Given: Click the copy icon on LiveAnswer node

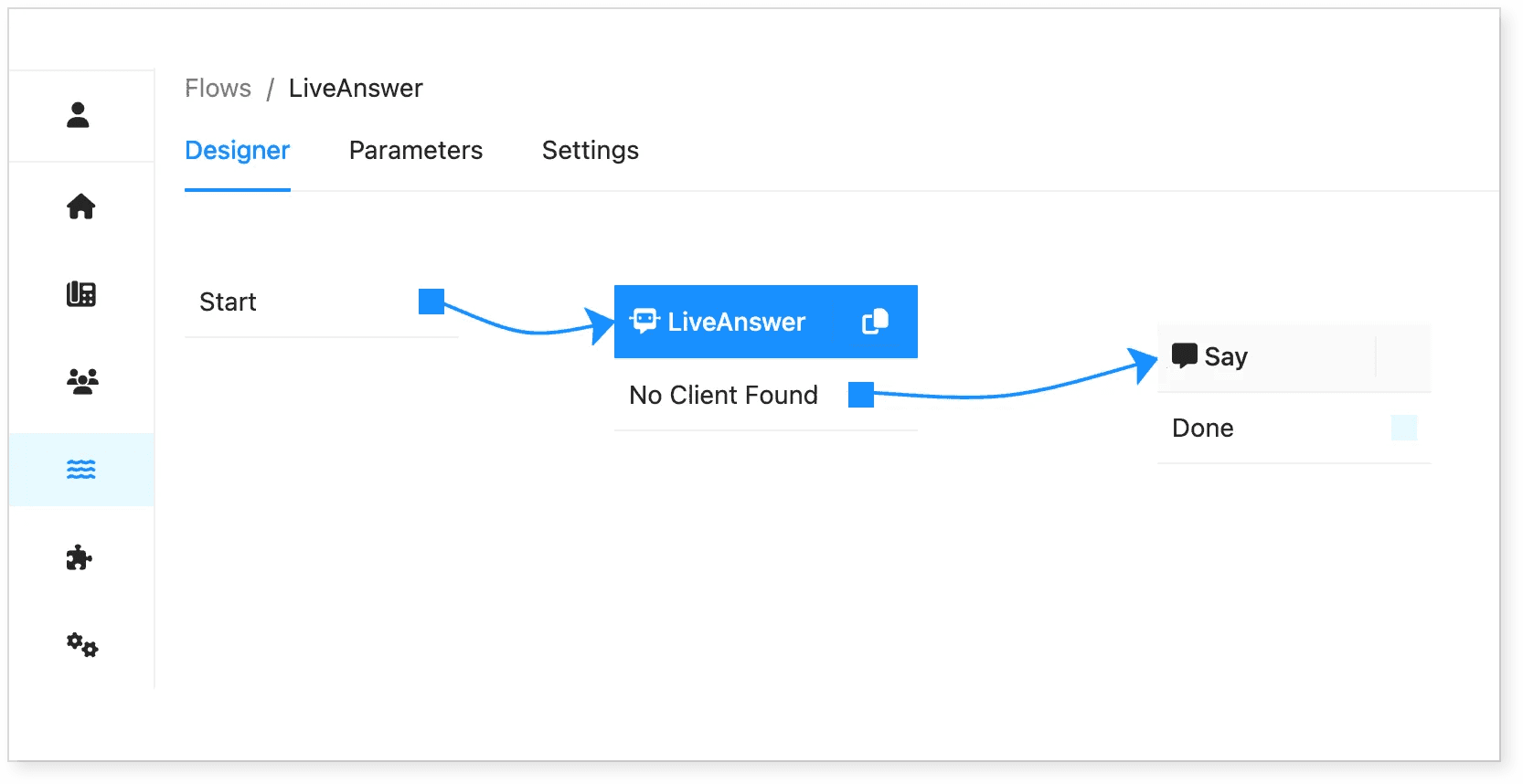Looking at the screenshot, I should tap(875, 322).
